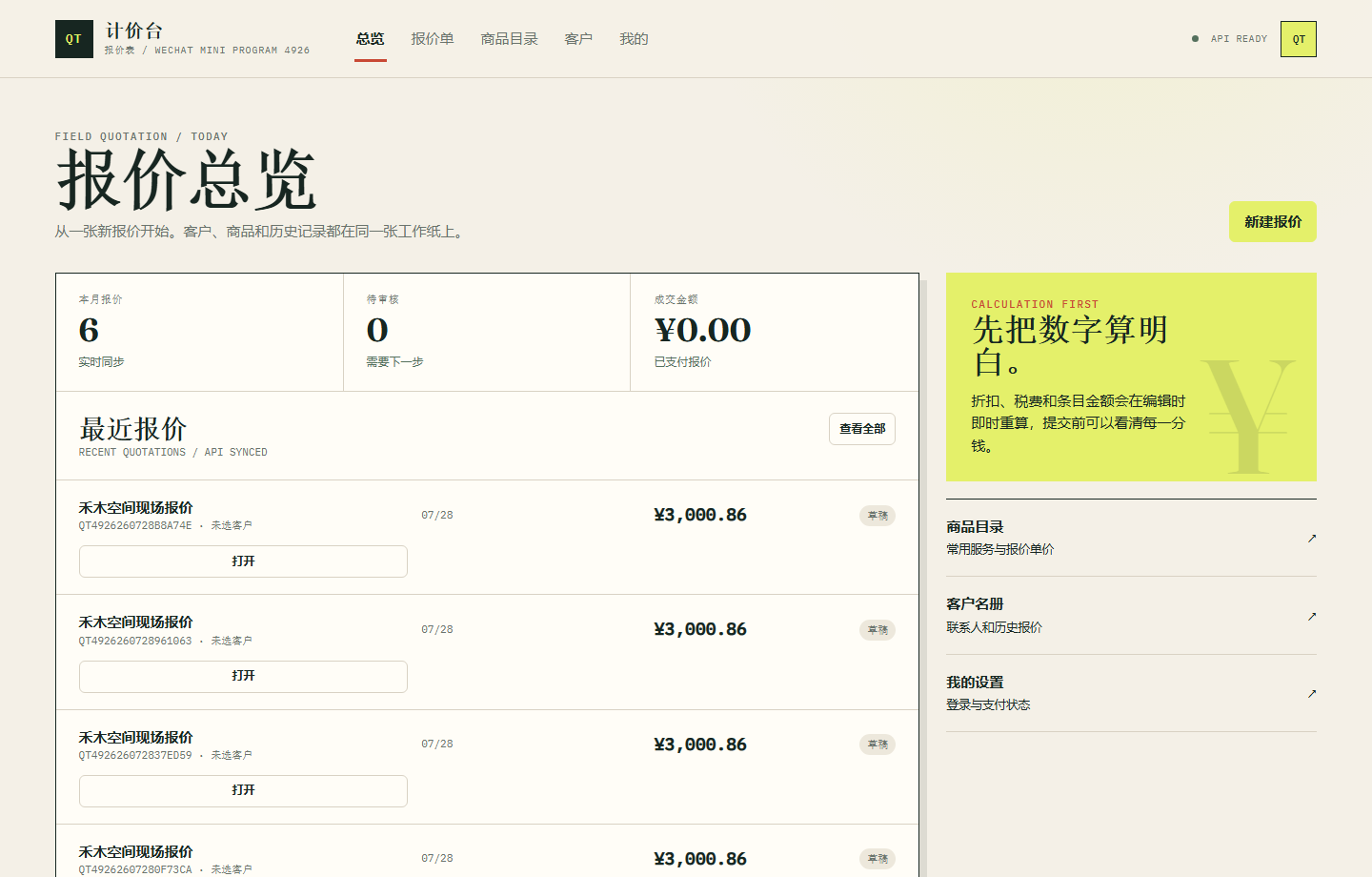Open quotation QT4926260728961063 with 打开

243,676
